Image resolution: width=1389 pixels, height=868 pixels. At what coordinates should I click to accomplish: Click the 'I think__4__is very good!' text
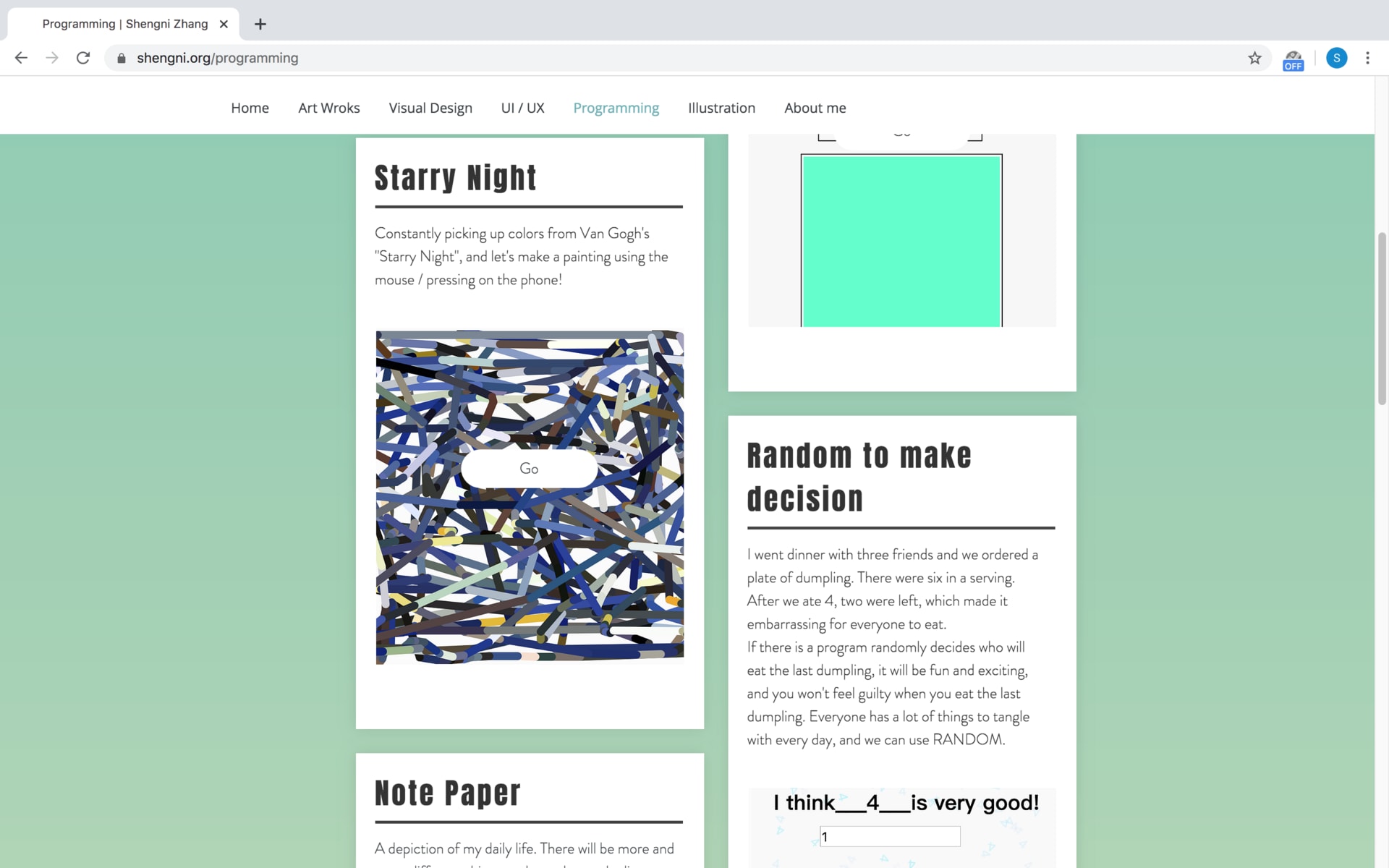(x=906, y=803)
